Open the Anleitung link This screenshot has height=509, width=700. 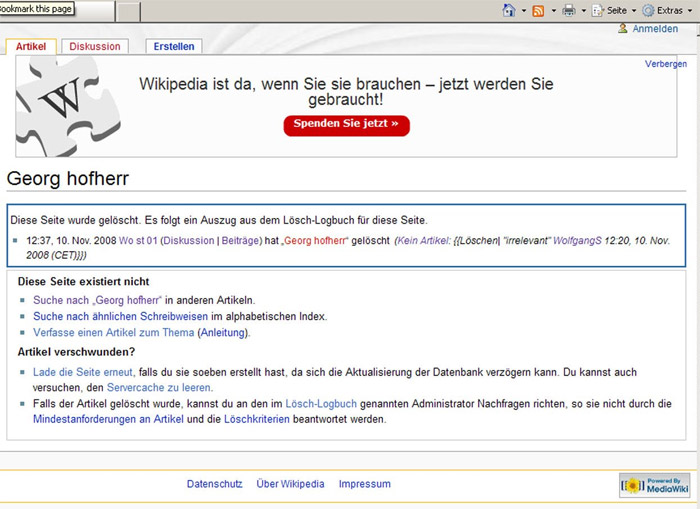223,333
